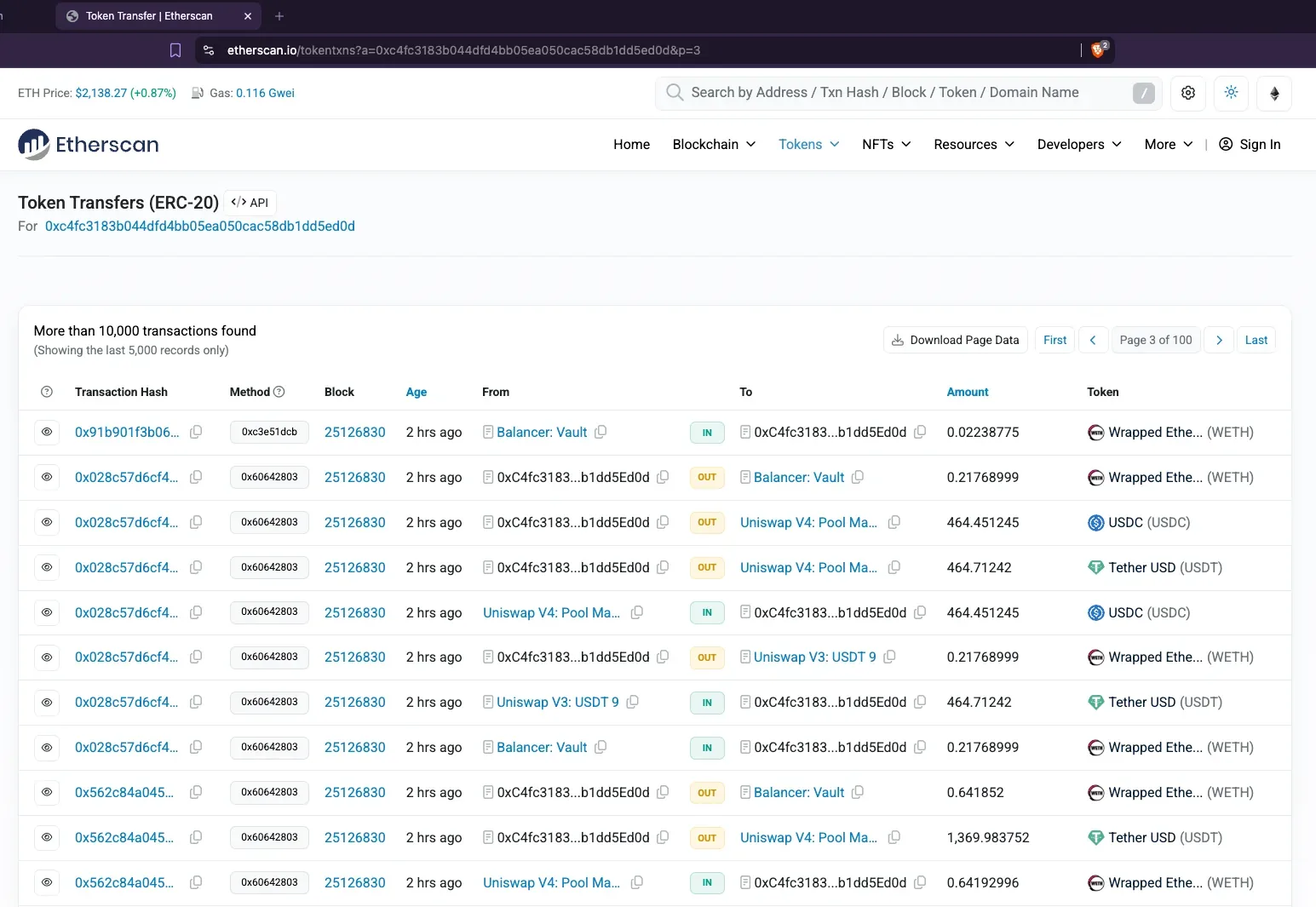The height and width of the screenshot is (907, 1316).
Task: Click the Tether token icon in the 1,369.983752 row
Action: 1095,838
